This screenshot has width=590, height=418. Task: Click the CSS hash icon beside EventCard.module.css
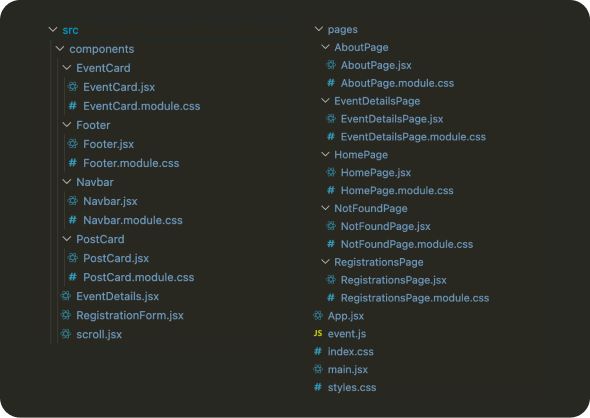tap(73, 106)
